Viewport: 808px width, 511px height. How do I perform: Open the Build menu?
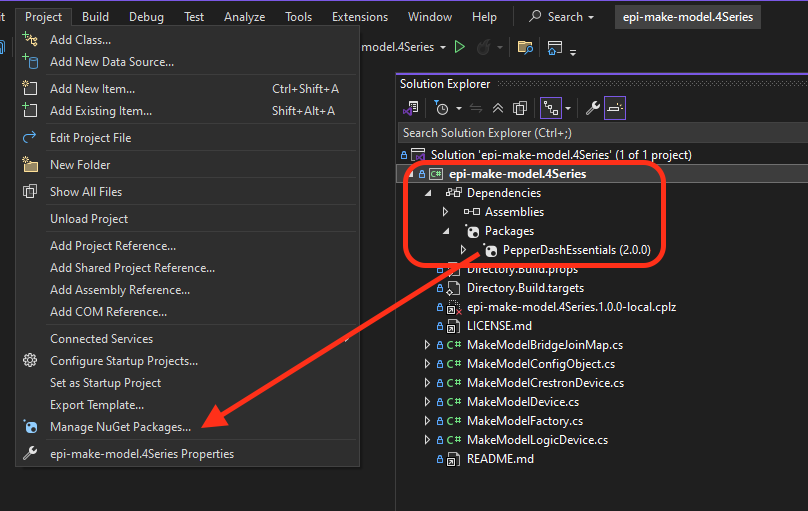[96, 17]
